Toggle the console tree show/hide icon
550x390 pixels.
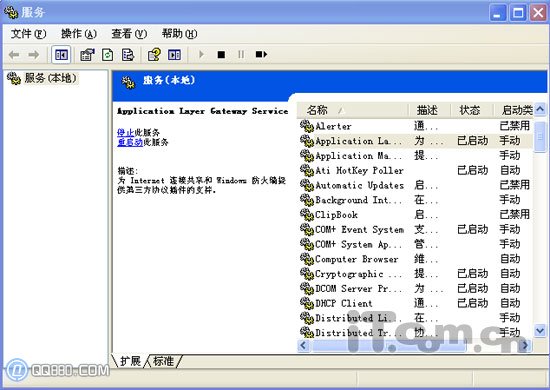click(x=61, y=55)
